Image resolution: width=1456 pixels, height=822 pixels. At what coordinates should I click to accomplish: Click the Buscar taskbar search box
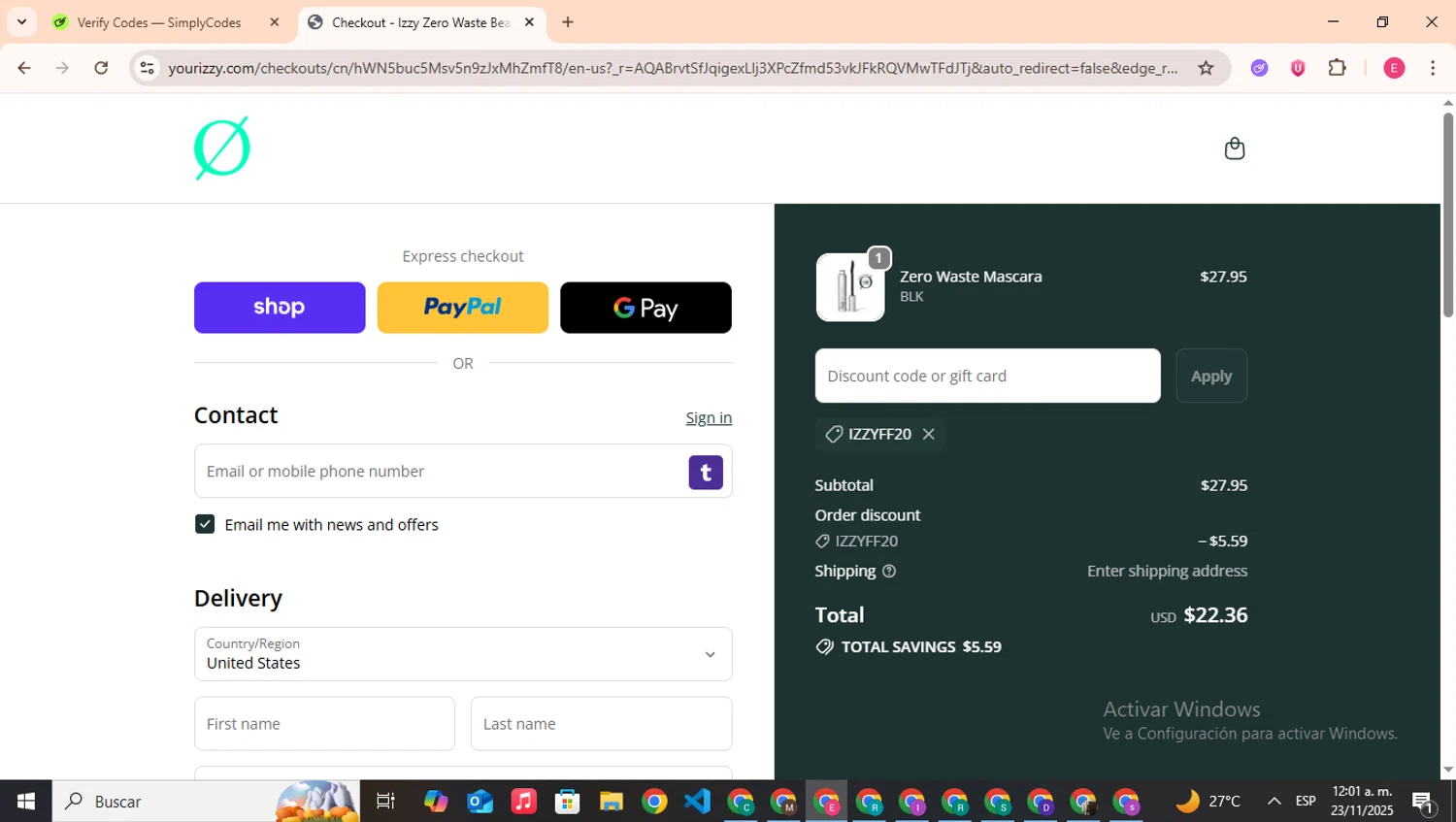[206, 802]
